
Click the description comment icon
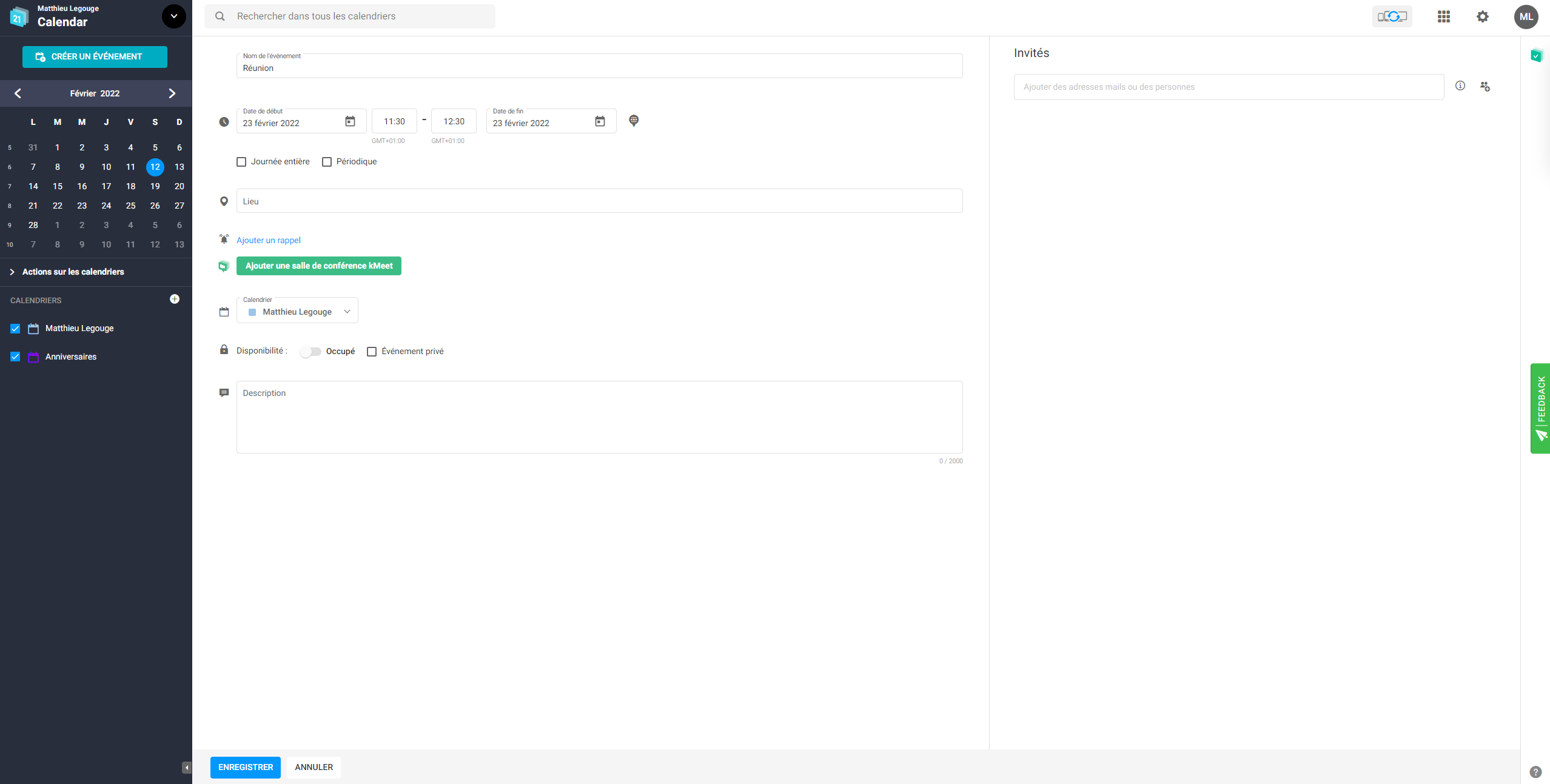pos(224,393)
